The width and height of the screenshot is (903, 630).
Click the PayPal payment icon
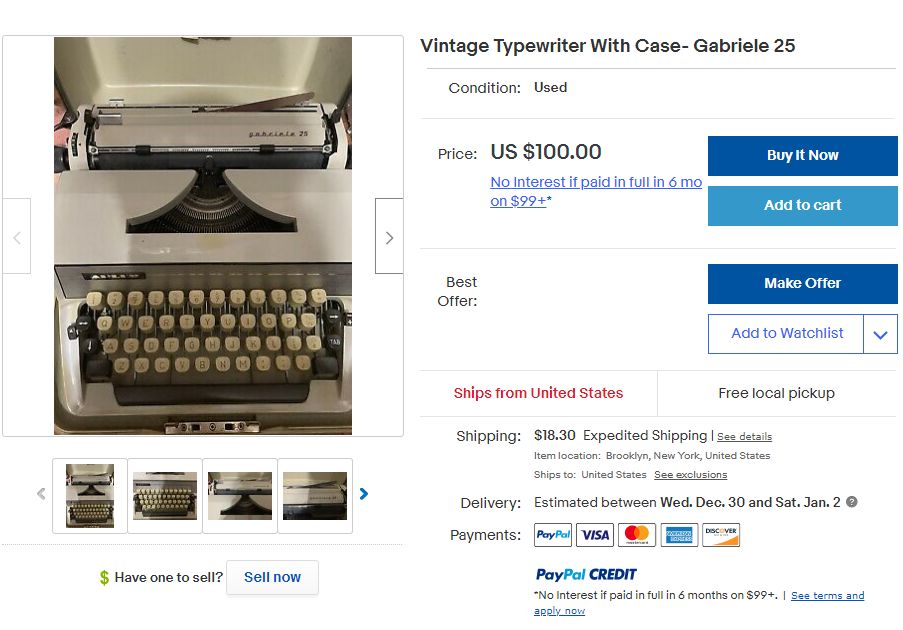553,535
